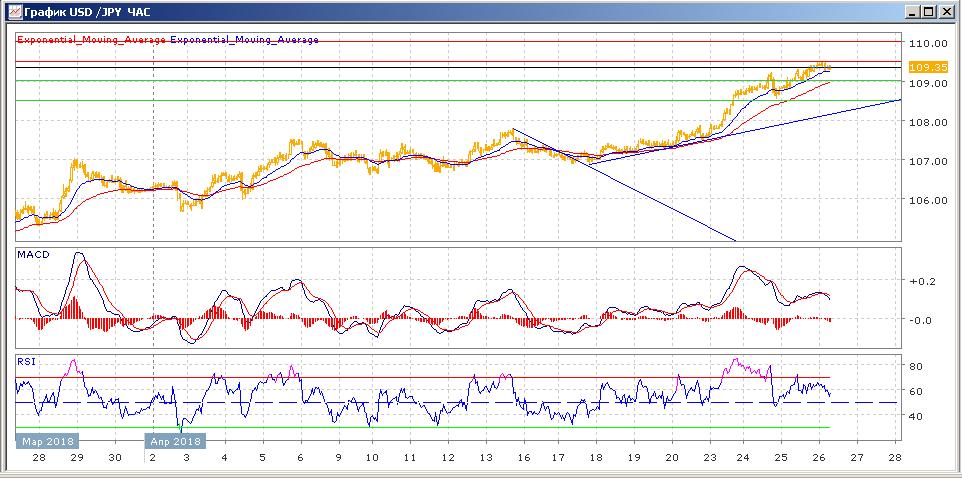The height and width of the screenshot is (478, 962).
Task: Click date 29 on the time axis
Action: click(x=76, y=457)
